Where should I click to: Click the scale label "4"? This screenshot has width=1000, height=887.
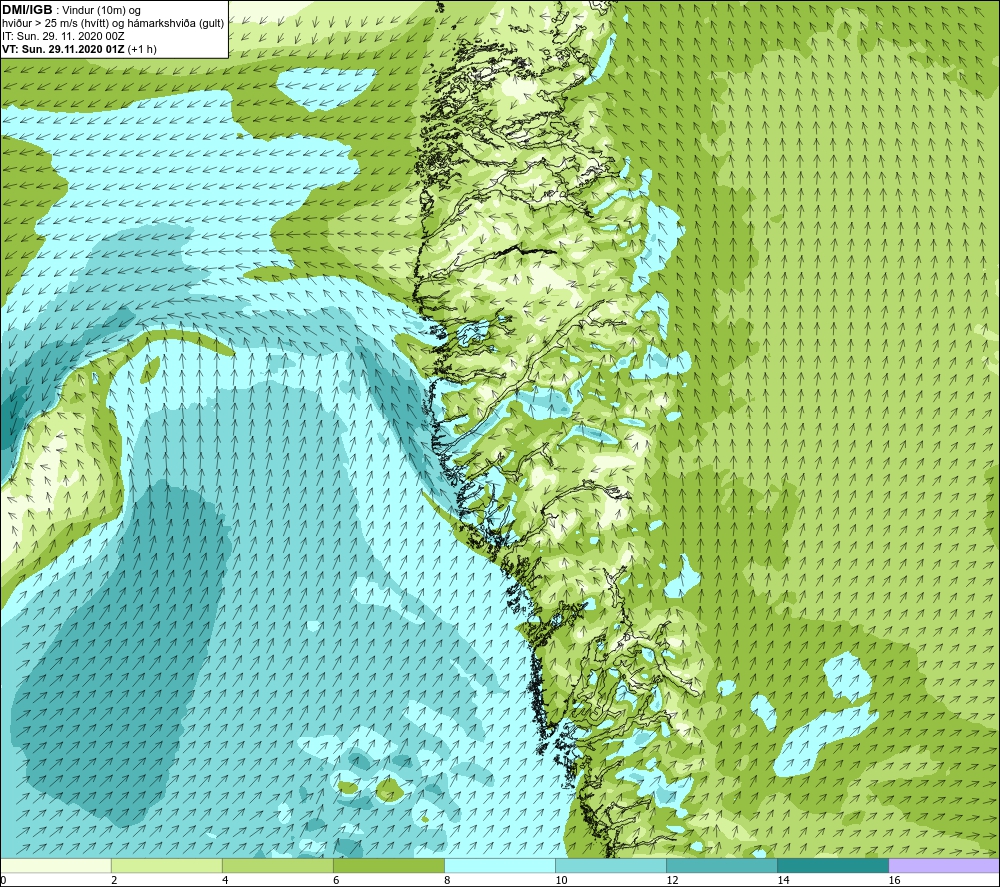coord(225,881)
